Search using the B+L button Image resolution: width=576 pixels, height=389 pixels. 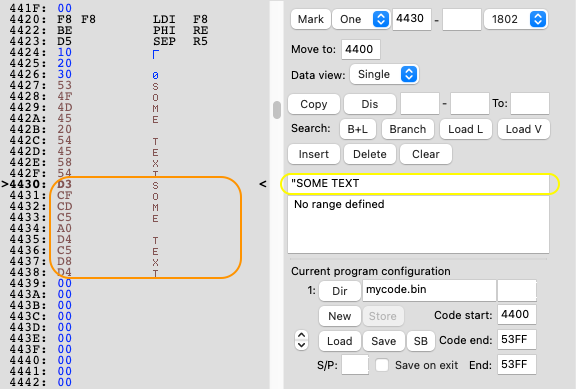click(357, 129)
